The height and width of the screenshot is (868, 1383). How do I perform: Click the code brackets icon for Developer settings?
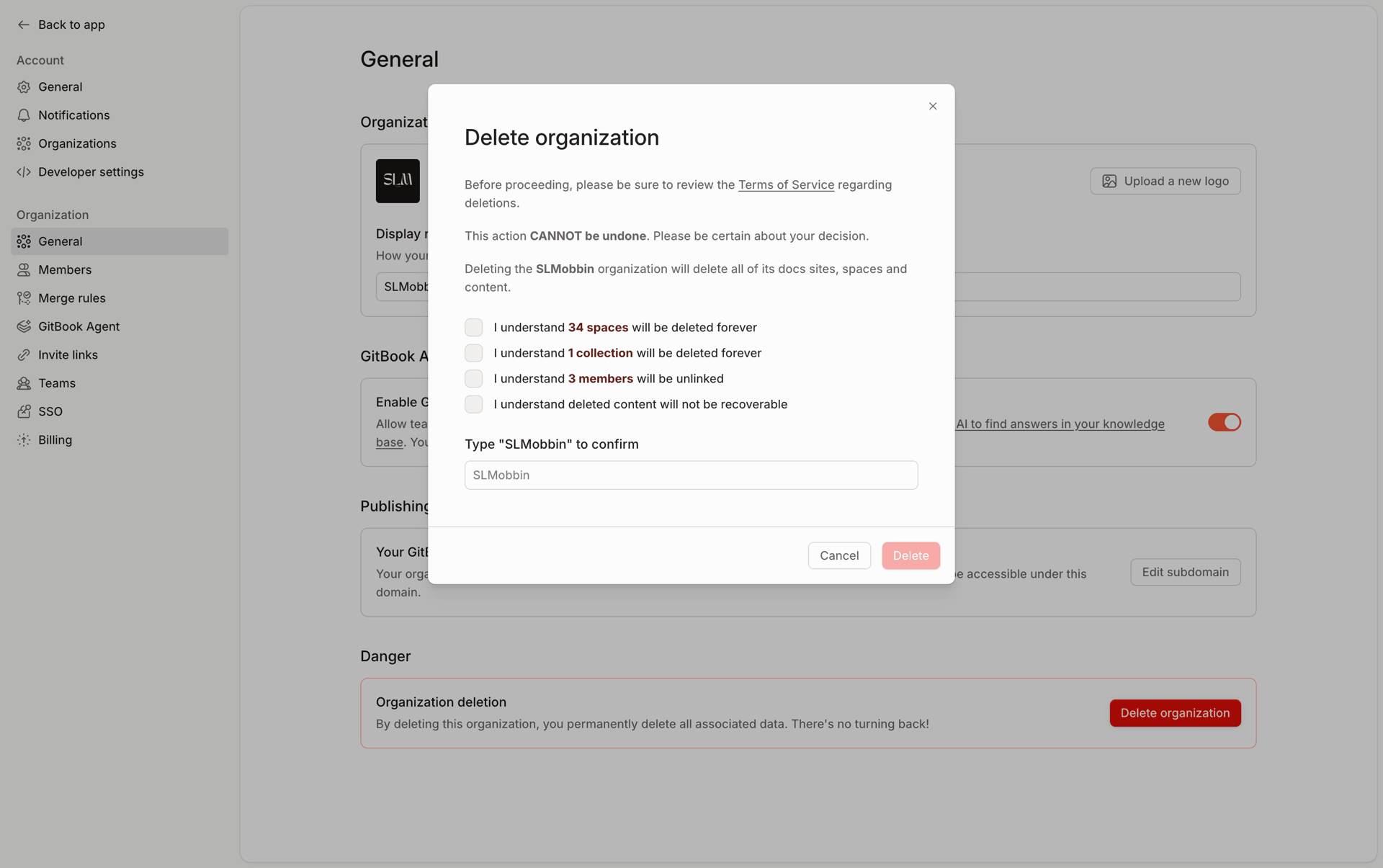point(24,172)
